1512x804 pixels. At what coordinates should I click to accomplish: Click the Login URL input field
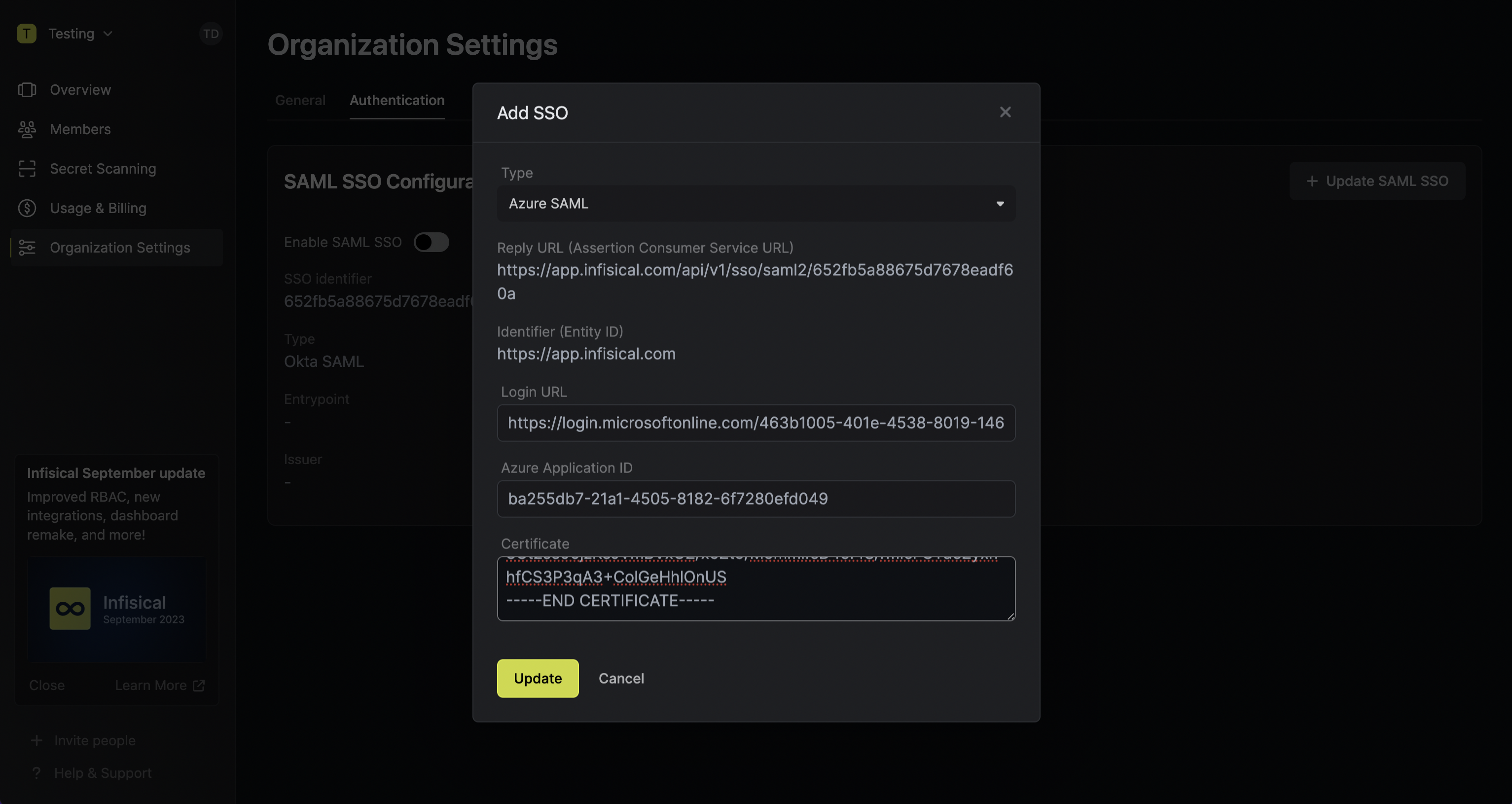coord(756,422)
